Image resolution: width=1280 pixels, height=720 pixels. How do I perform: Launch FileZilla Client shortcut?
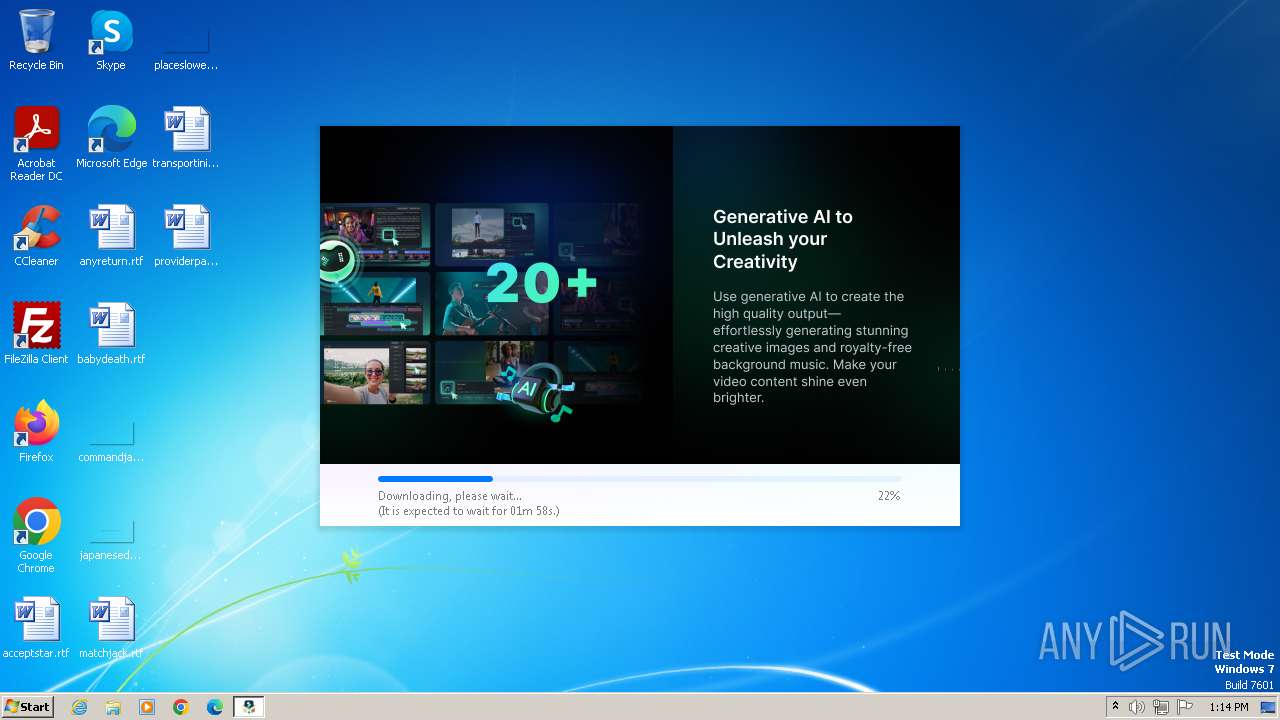coord(36,334)
